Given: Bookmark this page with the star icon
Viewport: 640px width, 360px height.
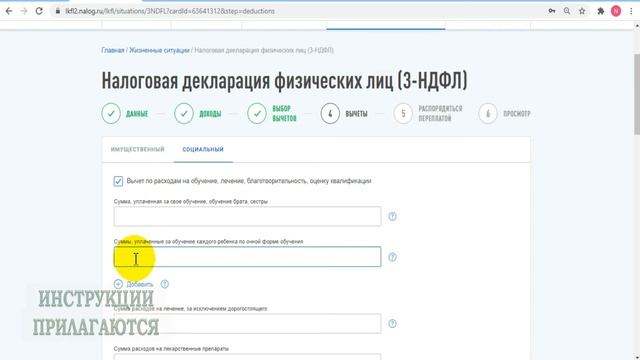Looking at the screenshot, I should pos(582,11).
